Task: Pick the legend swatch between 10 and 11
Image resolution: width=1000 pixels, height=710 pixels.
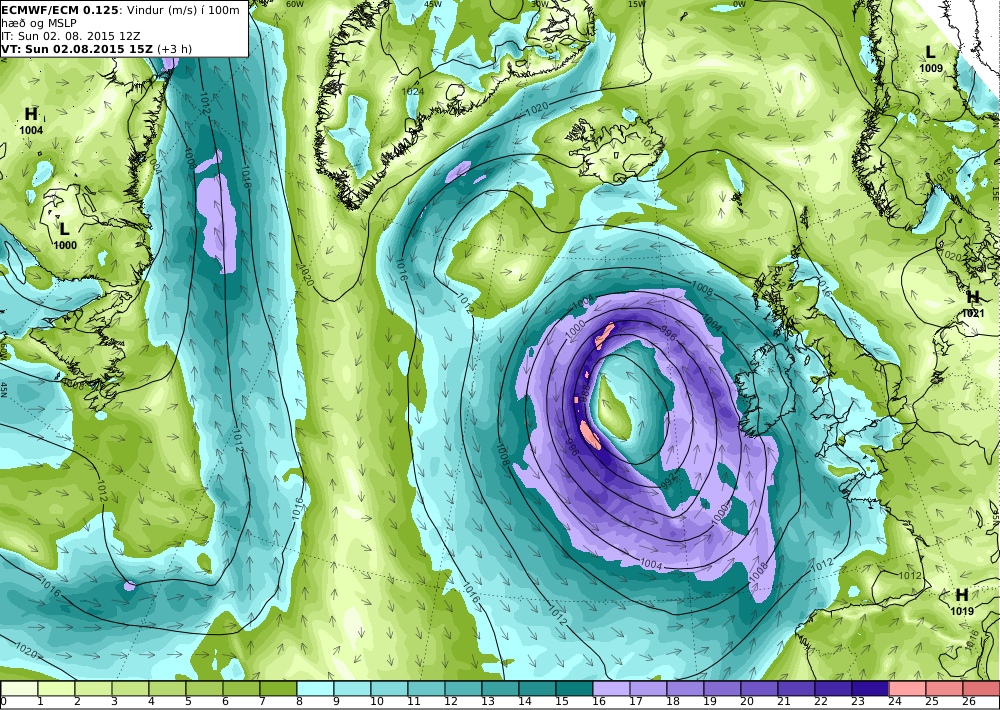Action: click(x=389, y=688)
